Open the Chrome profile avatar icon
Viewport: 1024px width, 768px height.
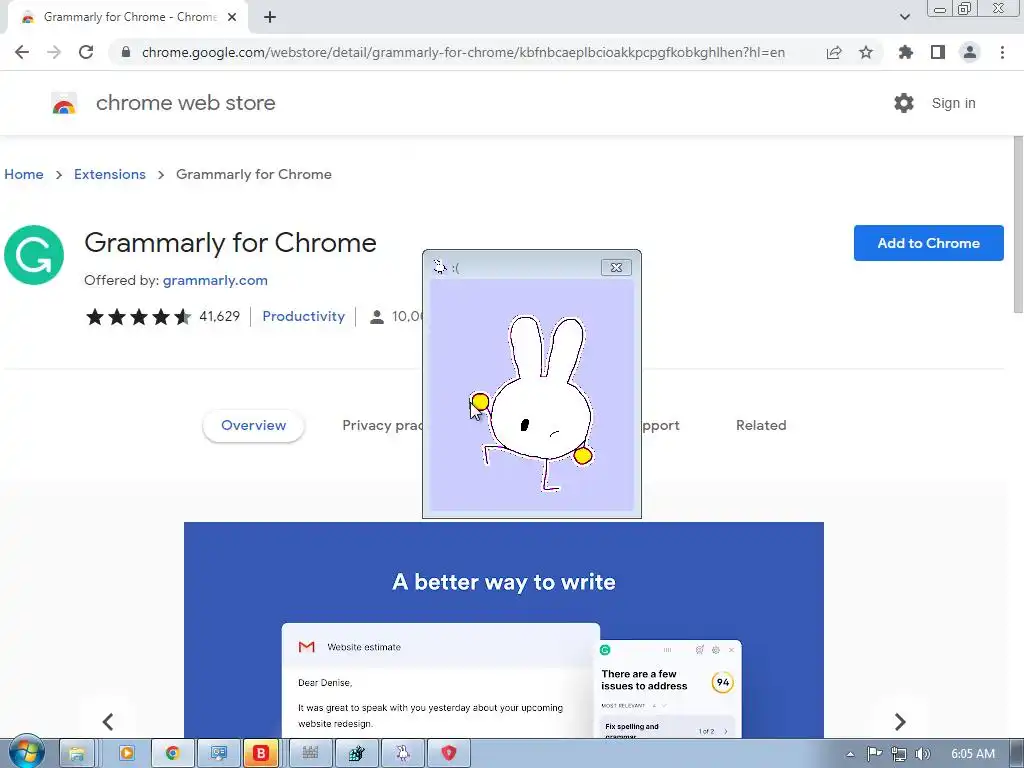click(x=970, y=52)
